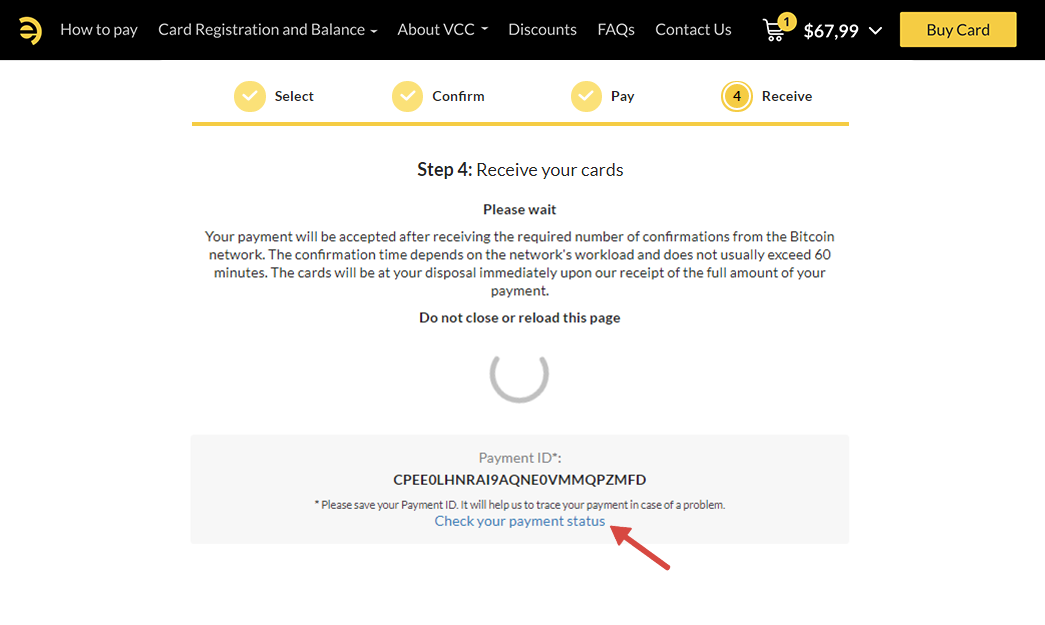Open the FAQs menu item
The width and height of the screenshot is (1045, 625).
(616, 30)
